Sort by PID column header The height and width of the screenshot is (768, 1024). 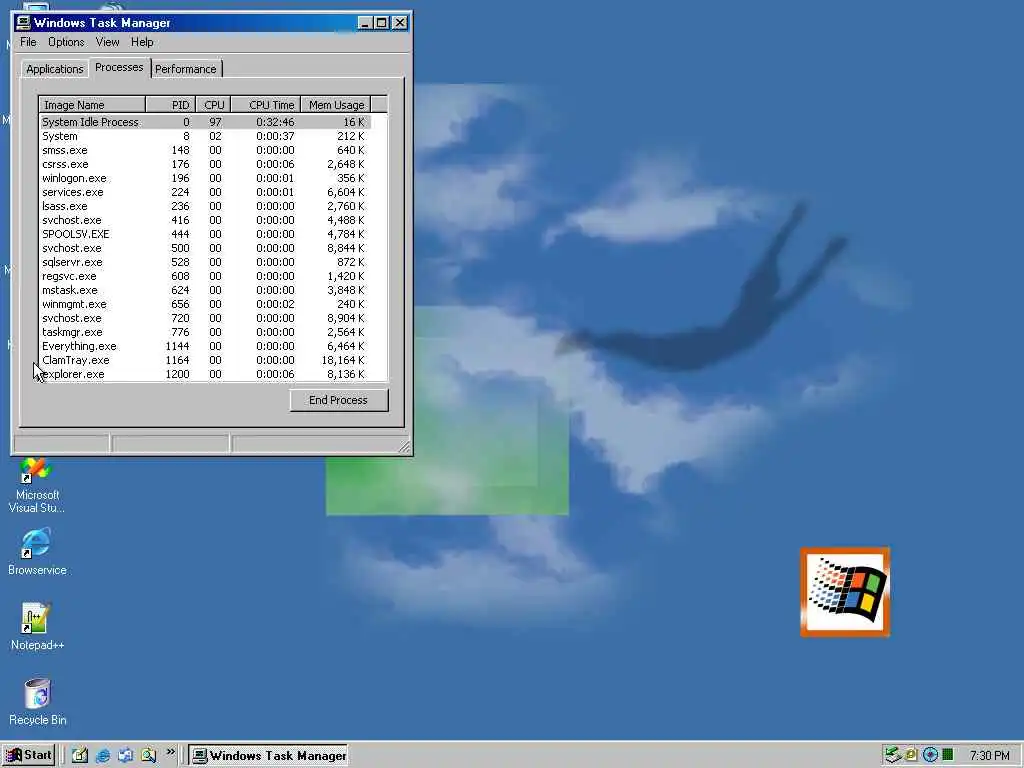[x=170, y=104]
